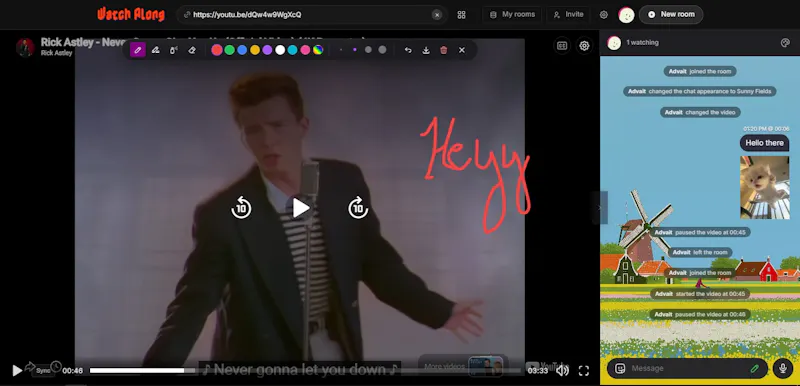Viewport: 800px width, 386px height.
Task: Choose the smallest brush size dot
Action: click(x=341, y=50)
